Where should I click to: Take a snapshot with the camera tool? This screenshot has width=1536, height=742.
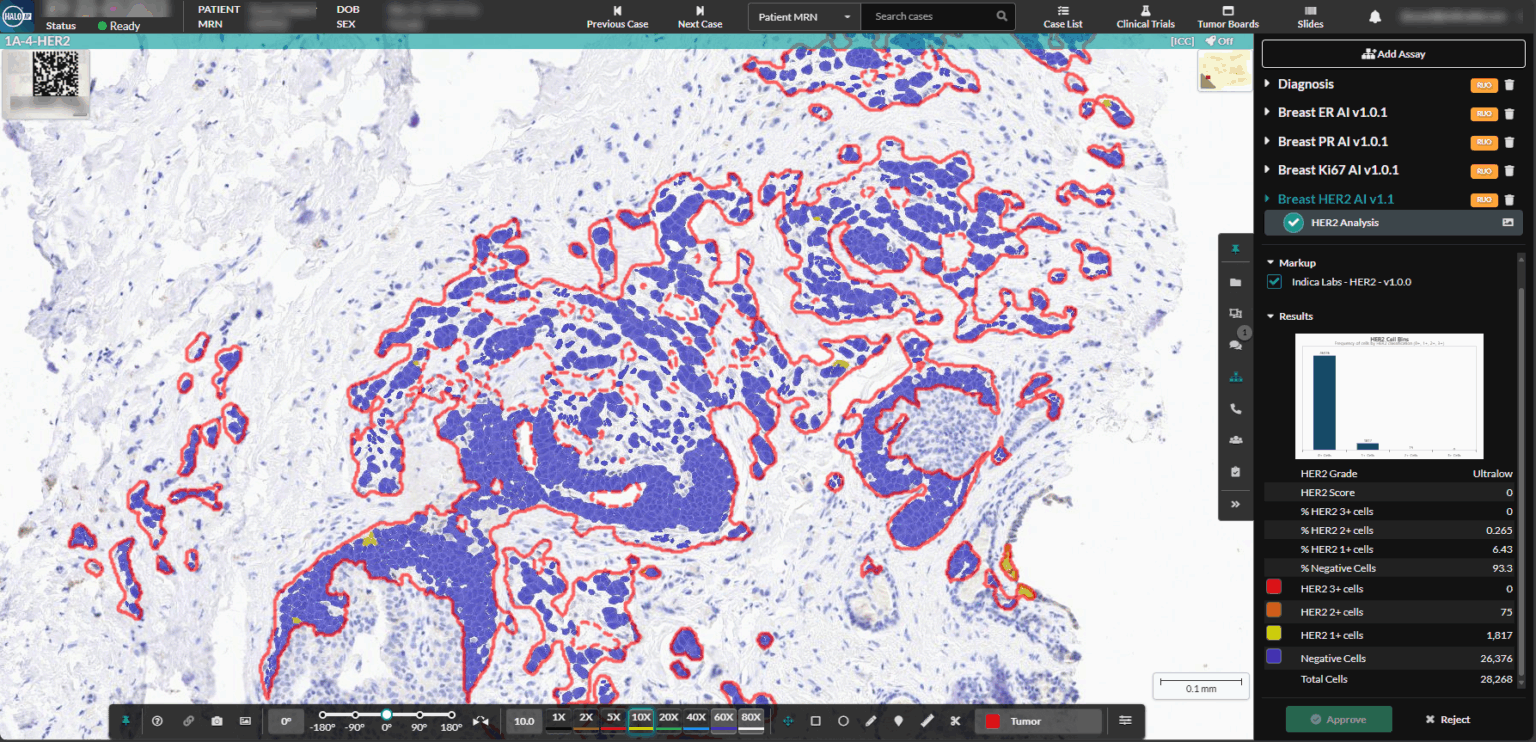[216, 719]
